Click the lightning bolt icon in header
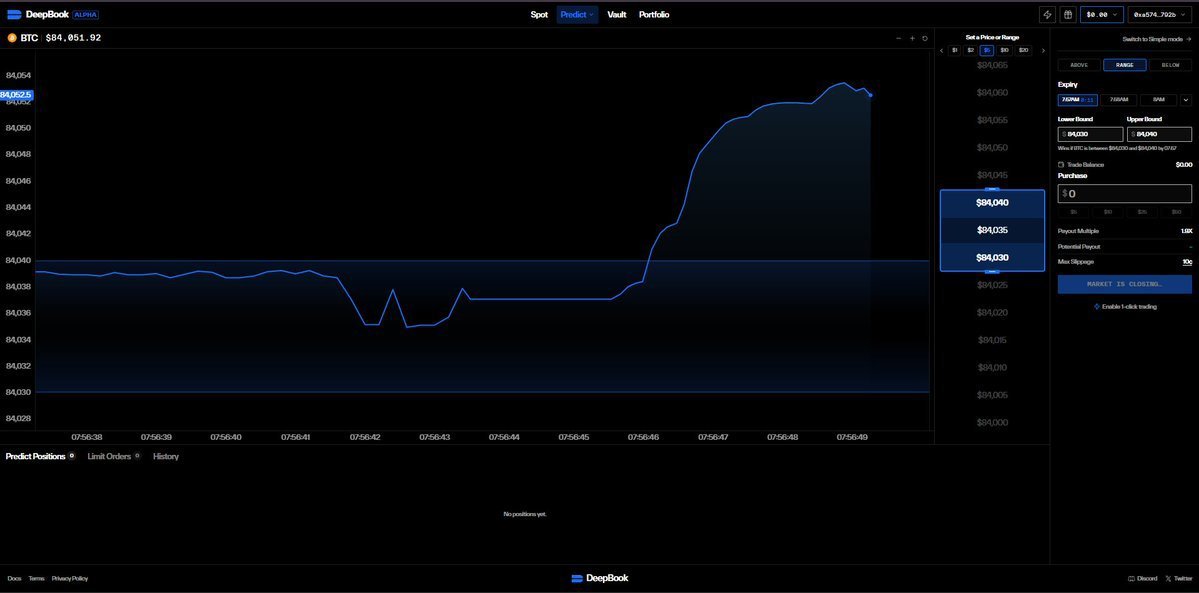 (x=1048, y=15)
